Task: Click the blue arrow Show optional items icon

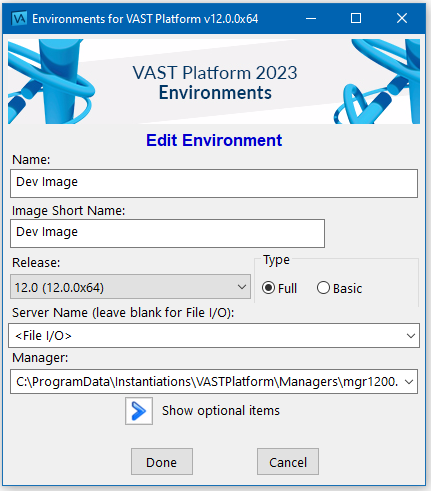Action: click(x=139, y=411)
